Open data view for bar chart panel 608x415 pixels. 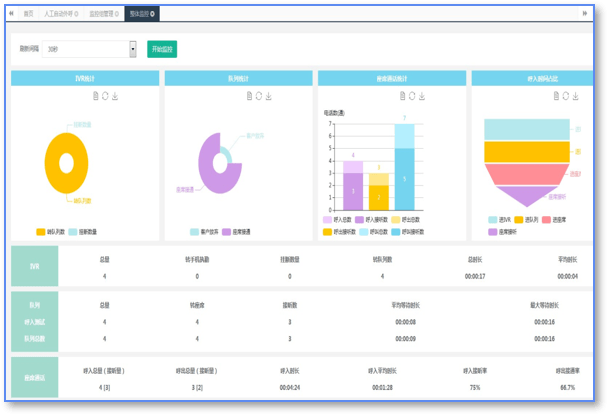point(401,96)
